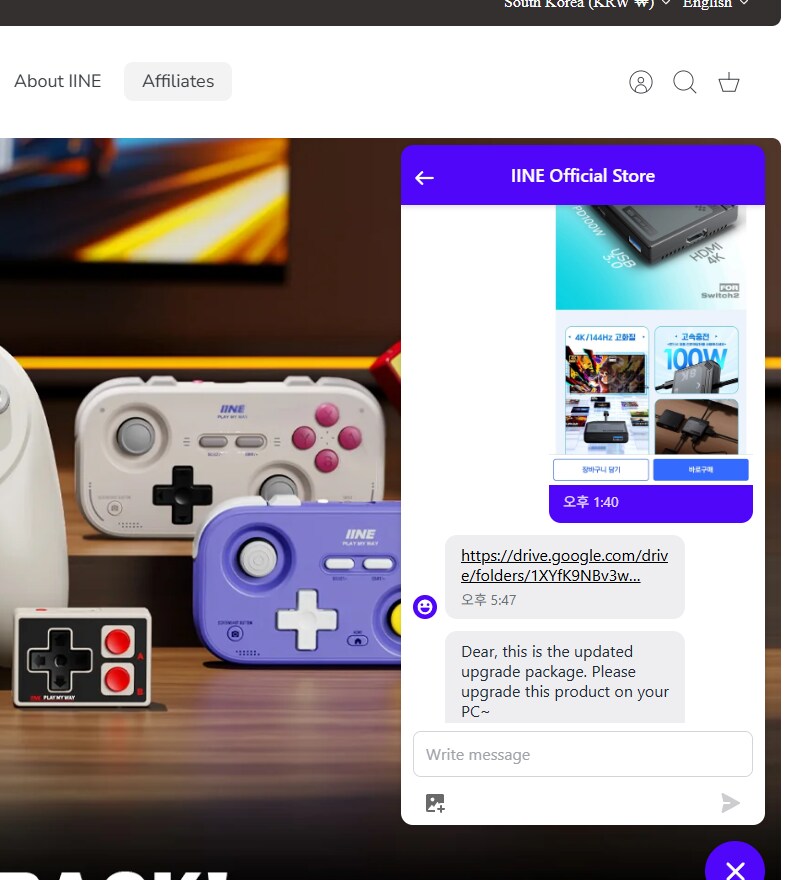
Task: Open About IINE menu item
Action: 57,81
